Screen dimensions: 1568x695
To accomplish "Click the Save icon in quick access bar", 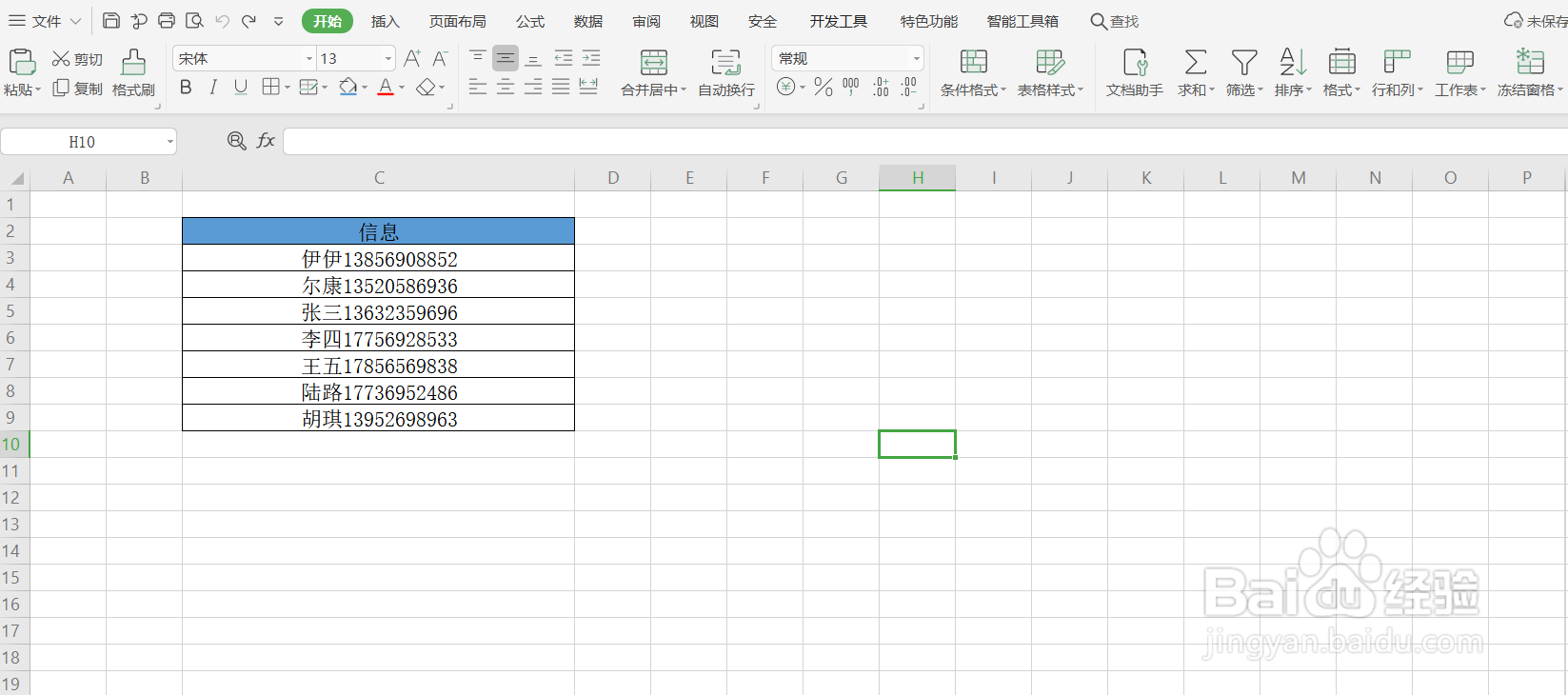I will [x=111, y=21].
